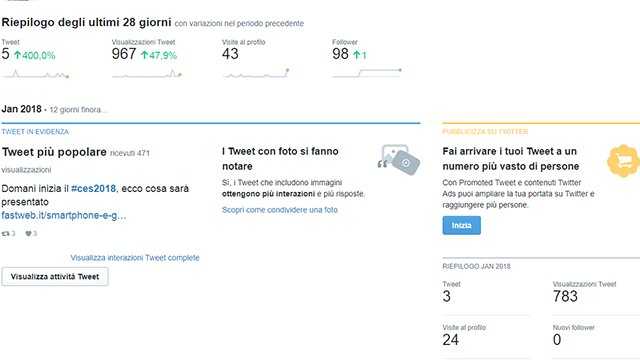The width and height of the screenshot is (640, 360).
Task: Click the Jan 2018 Tweet value 3
Action: point(447,296)
